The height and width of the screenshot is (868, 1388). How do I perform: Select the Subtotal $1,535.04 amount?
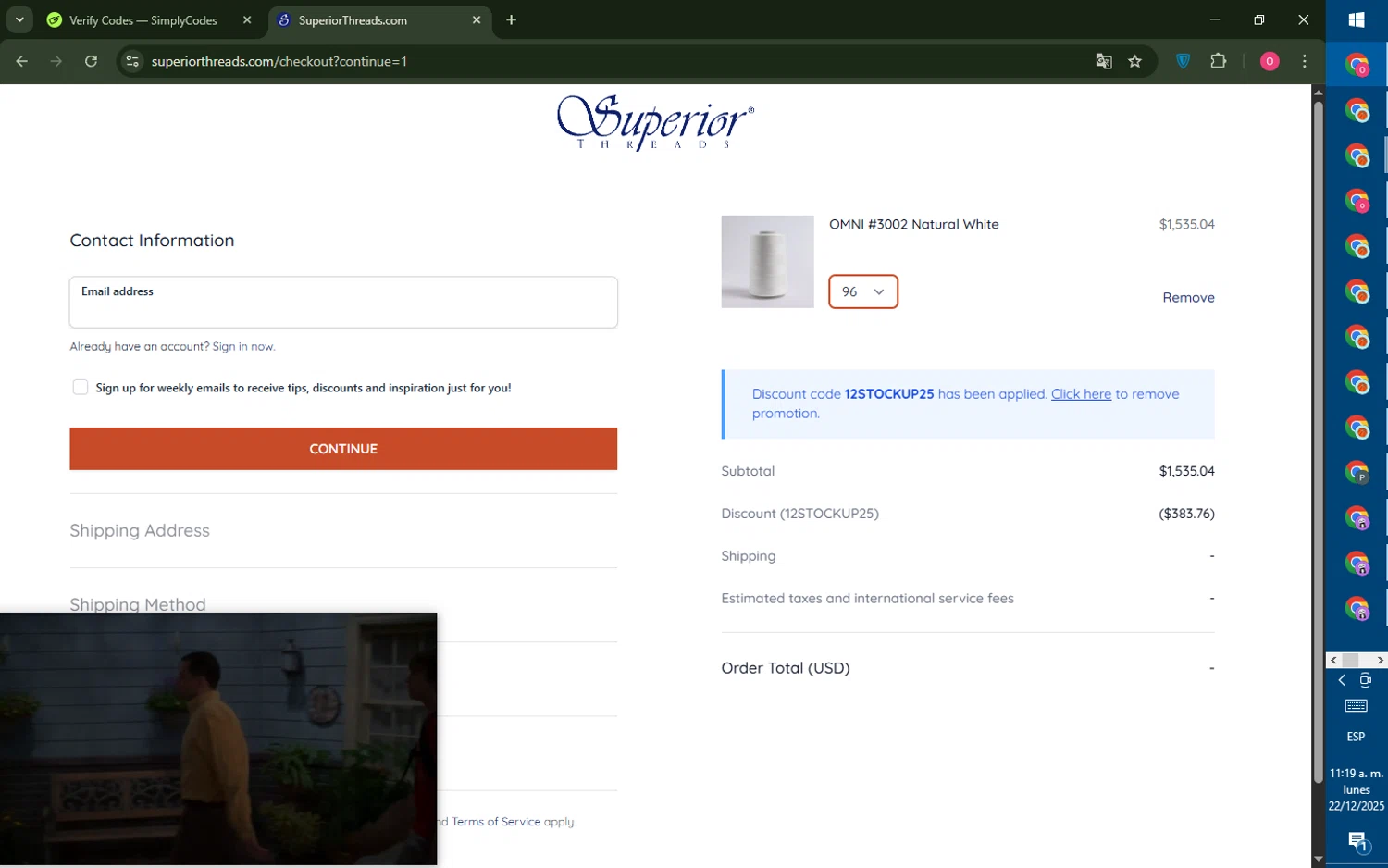point(1187,471)
